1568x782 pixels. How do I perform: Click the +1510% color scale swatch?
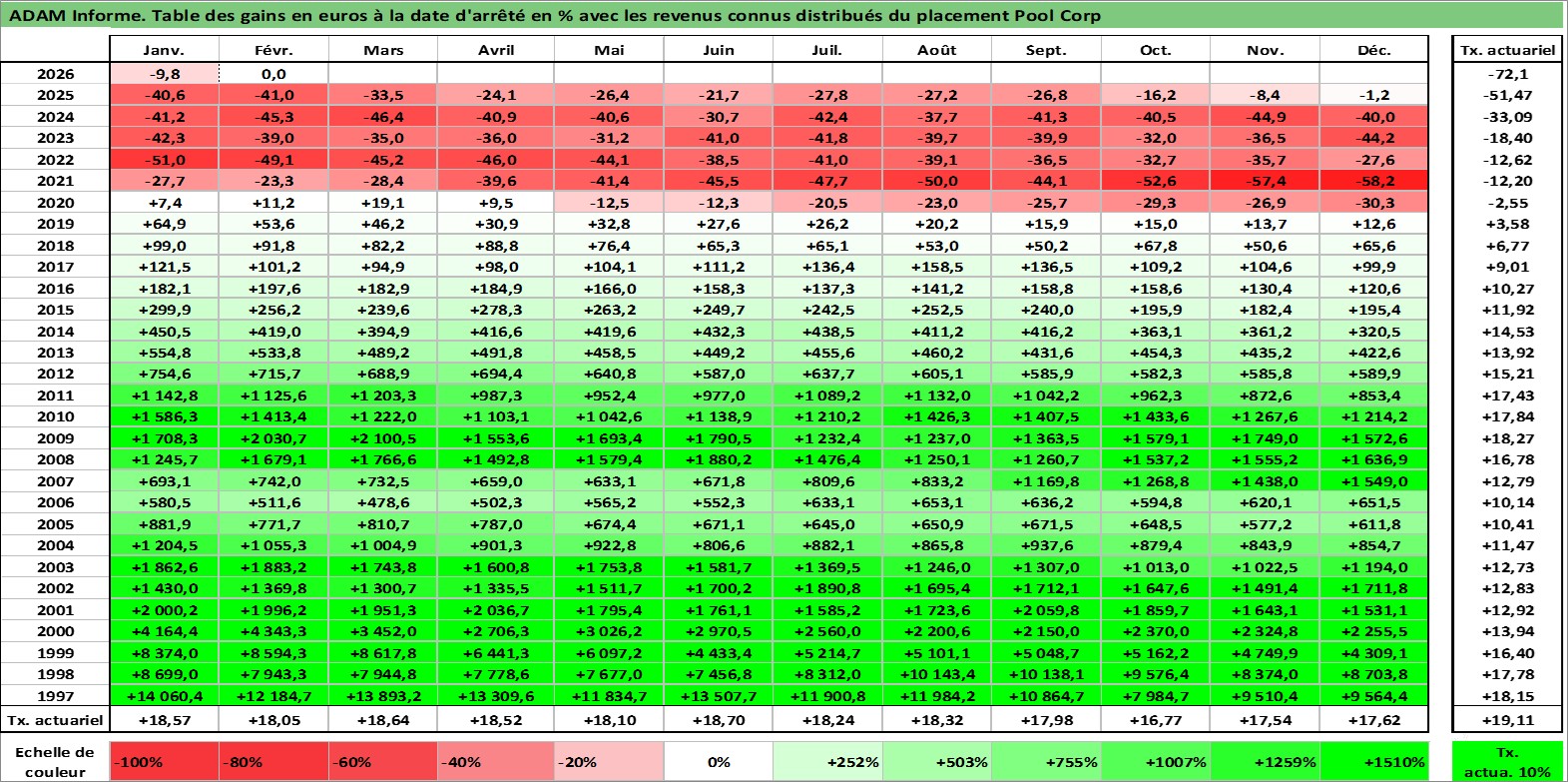point(1374,762)
